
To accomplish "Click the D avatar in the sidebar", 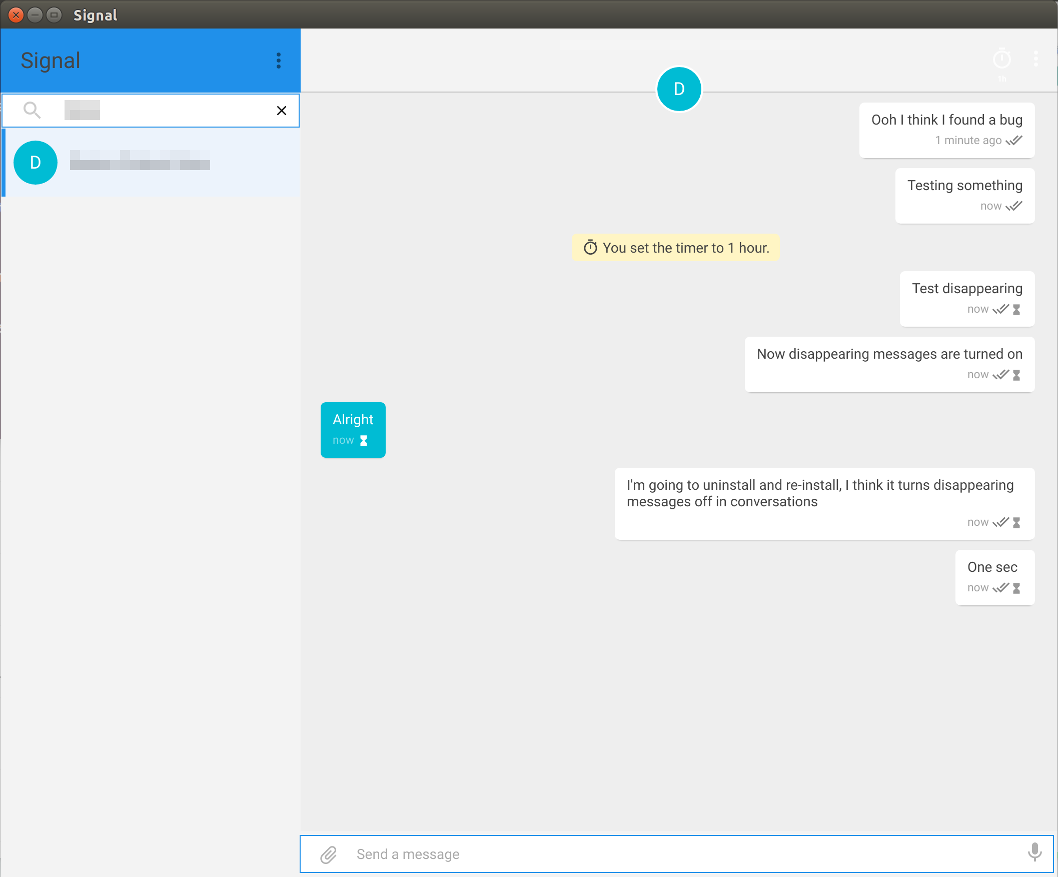I will (x=35, y=163).
